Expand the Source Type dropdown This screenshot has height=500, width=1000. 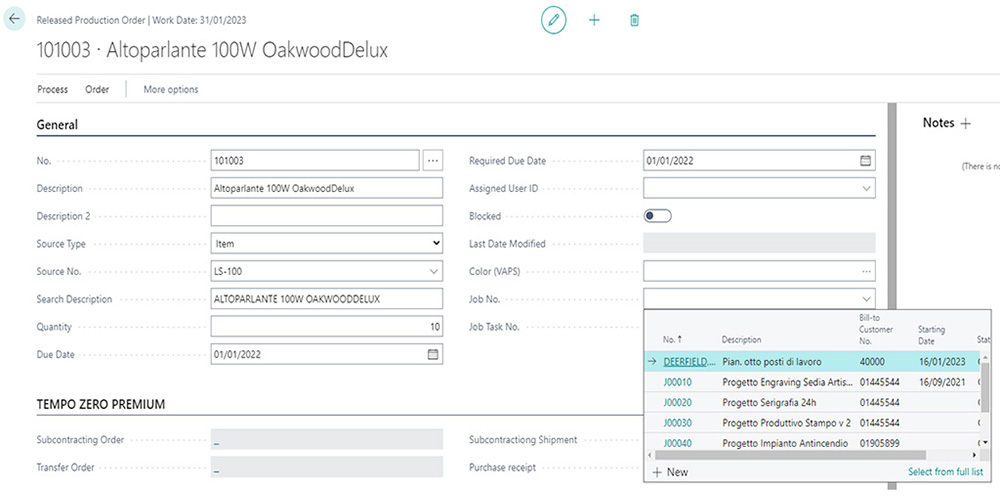click(434, 243)
